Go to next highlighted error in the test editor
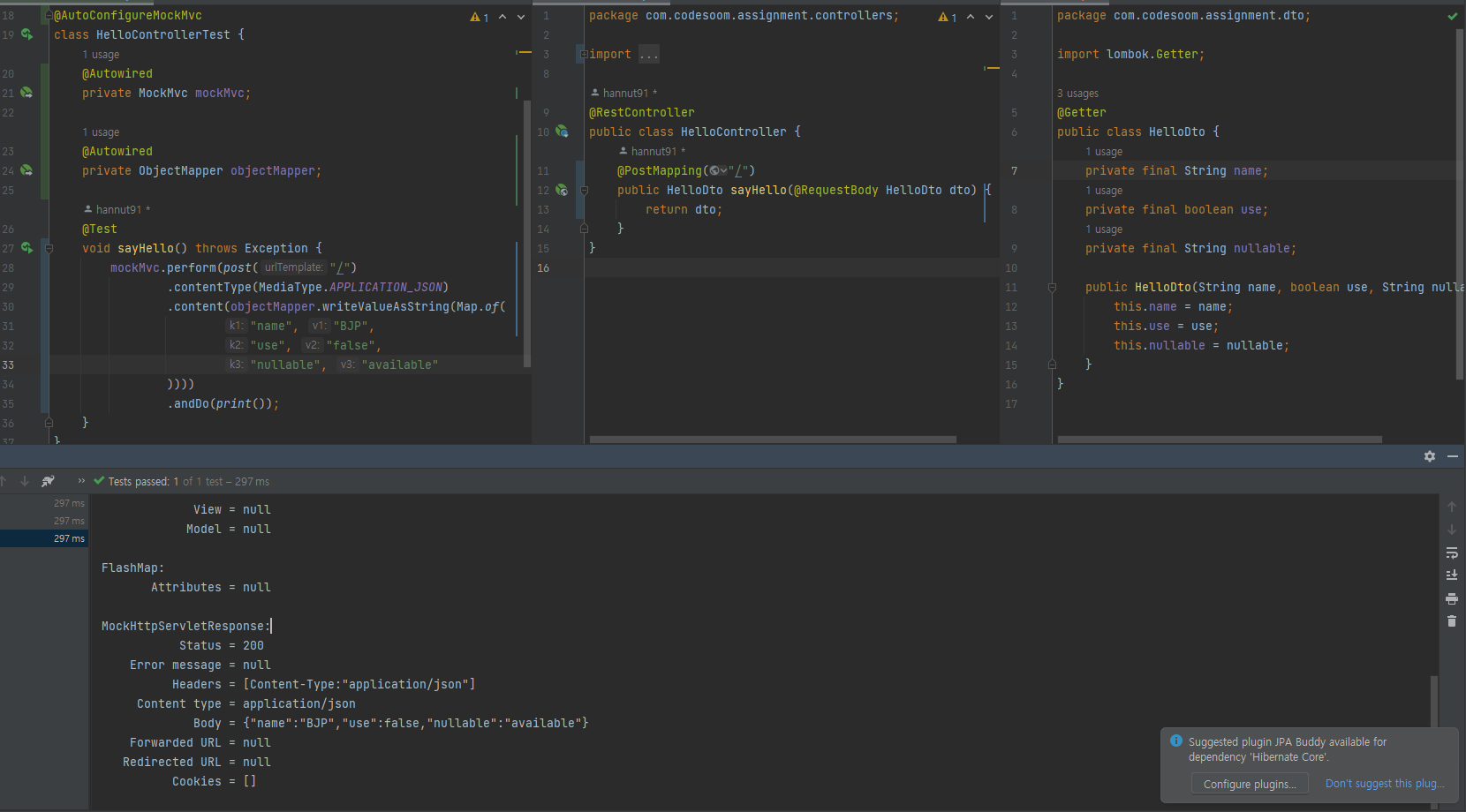The width and height of the screenshot is (1466, 812). 521,17
